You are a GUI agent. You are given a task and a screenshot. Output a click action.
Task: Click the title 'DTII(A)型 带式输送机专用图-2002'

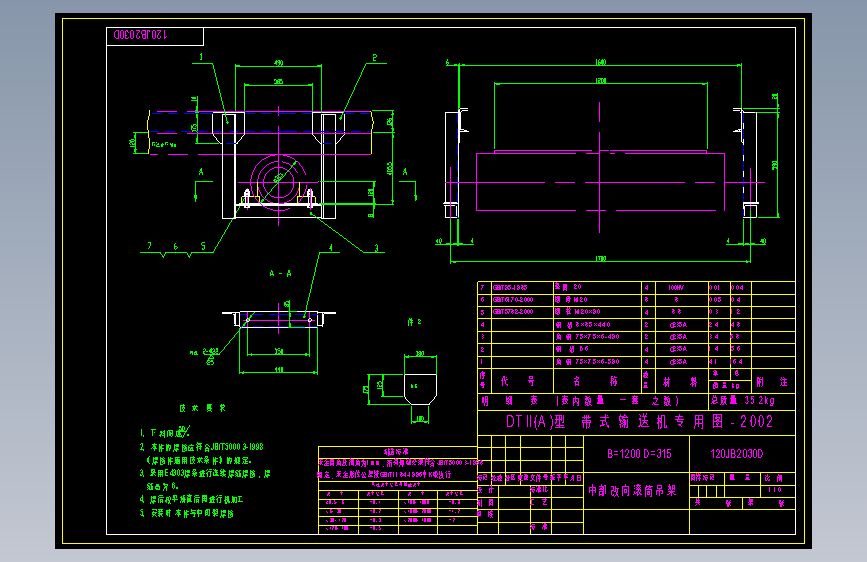coord(639,422)
